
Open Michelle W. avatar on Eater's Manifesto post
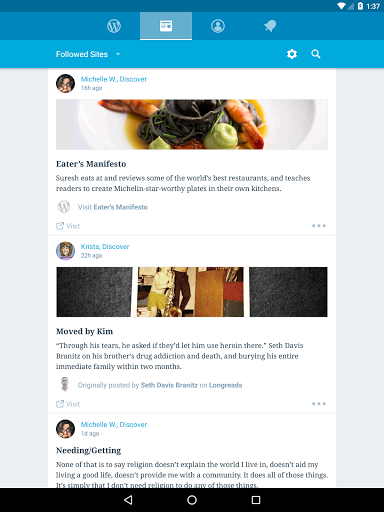[x=65, y=83]
